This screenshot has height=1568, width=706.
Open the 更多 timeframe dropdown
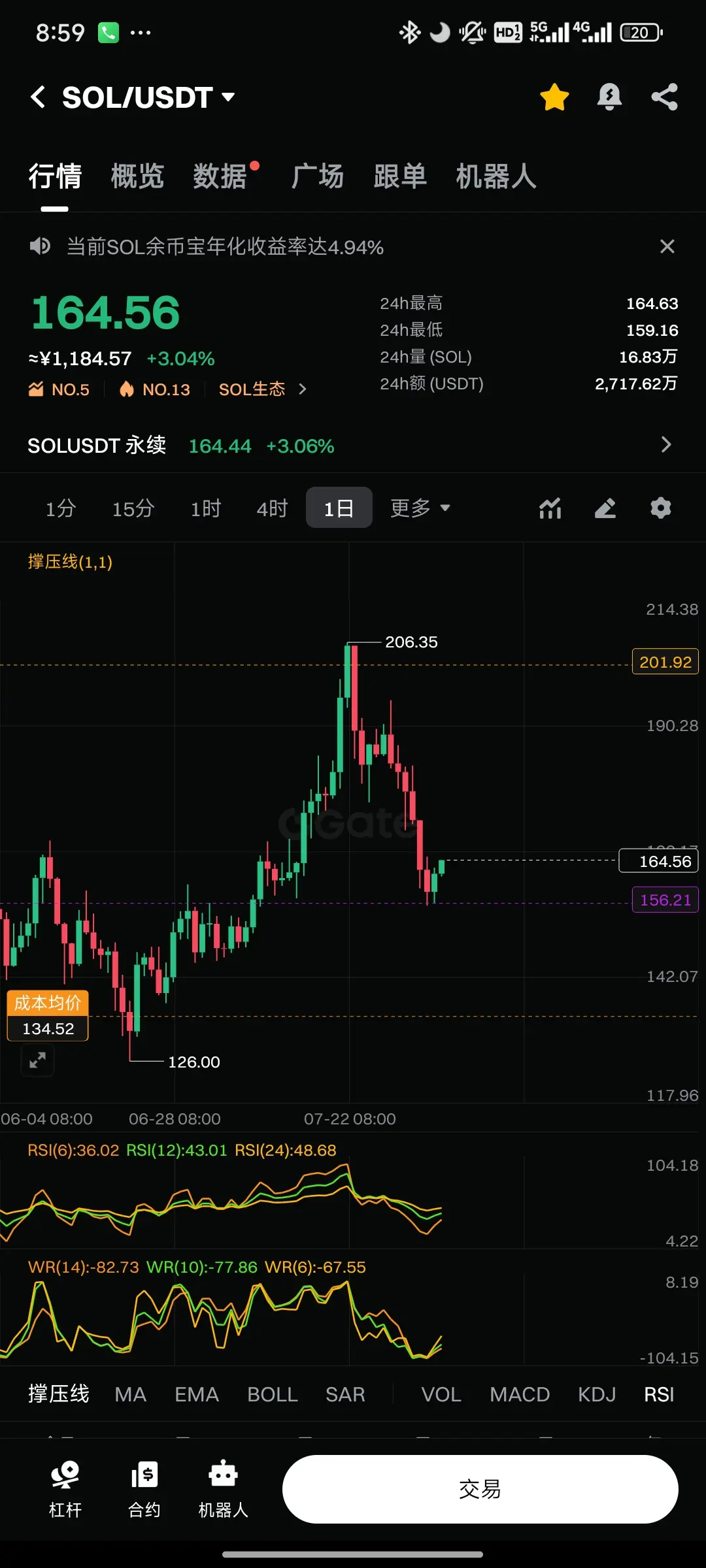[420, 508]
